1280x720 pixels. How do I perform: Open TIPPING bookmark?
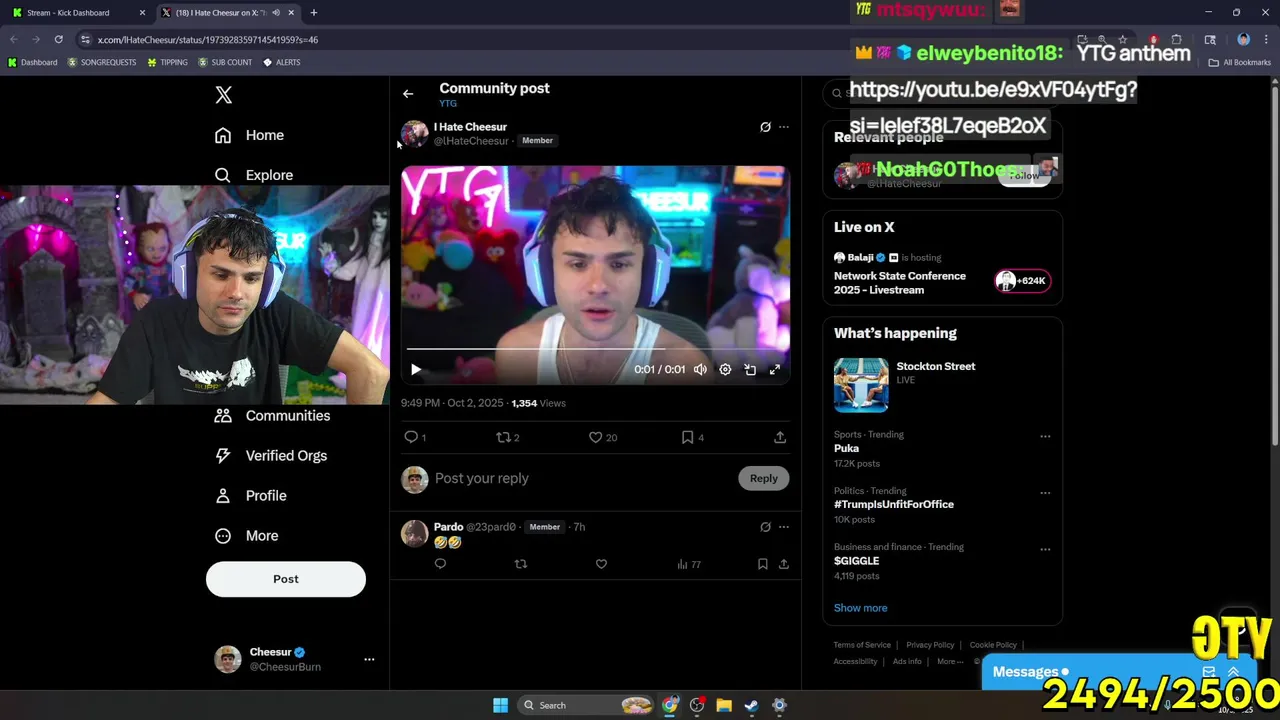(167, 62)
